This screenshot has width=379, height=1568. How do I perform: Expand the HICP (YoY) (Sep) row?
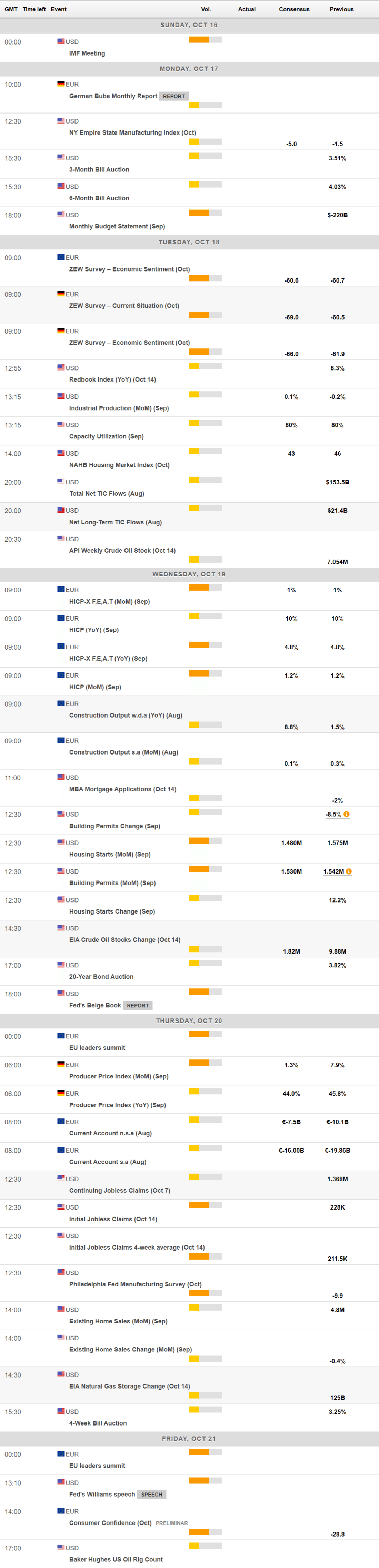pyautogui.click(x=94, y=630)
